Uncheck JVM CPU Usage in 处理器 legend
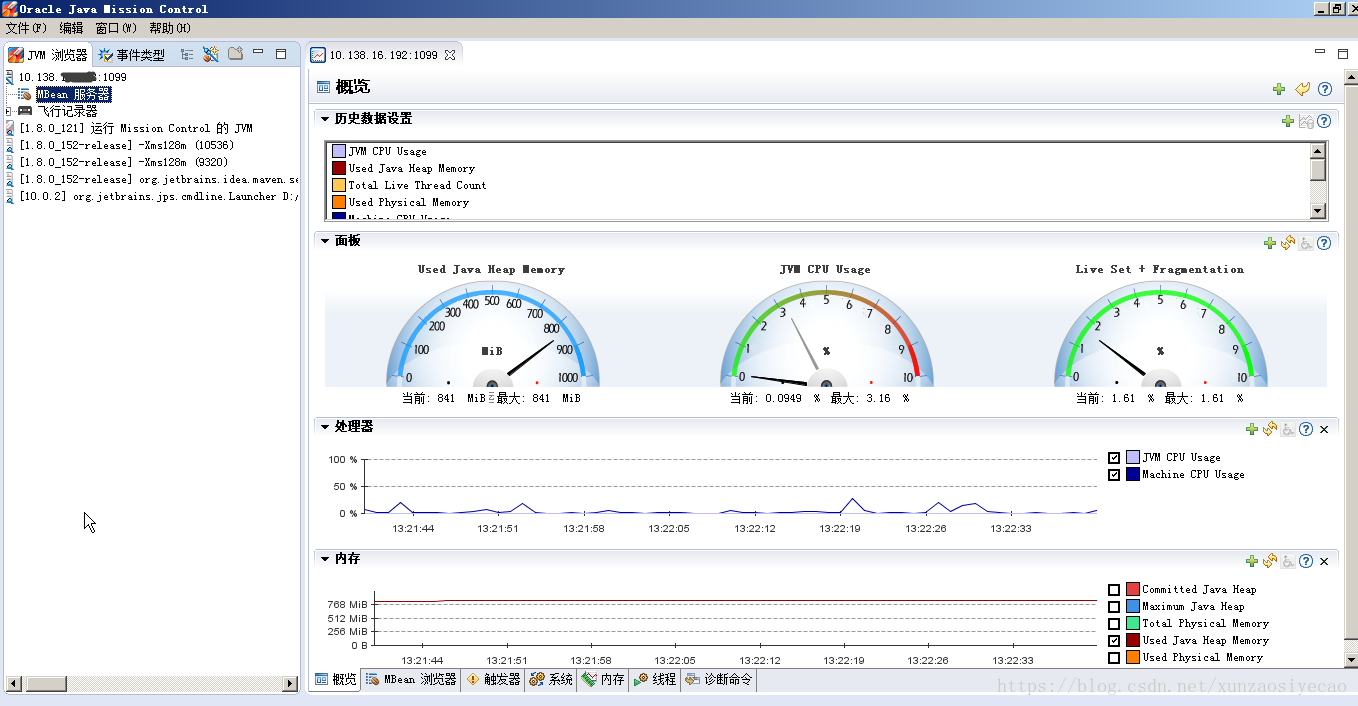Viewport: 1358px width, 706px height. click(x=1114, y=458)
